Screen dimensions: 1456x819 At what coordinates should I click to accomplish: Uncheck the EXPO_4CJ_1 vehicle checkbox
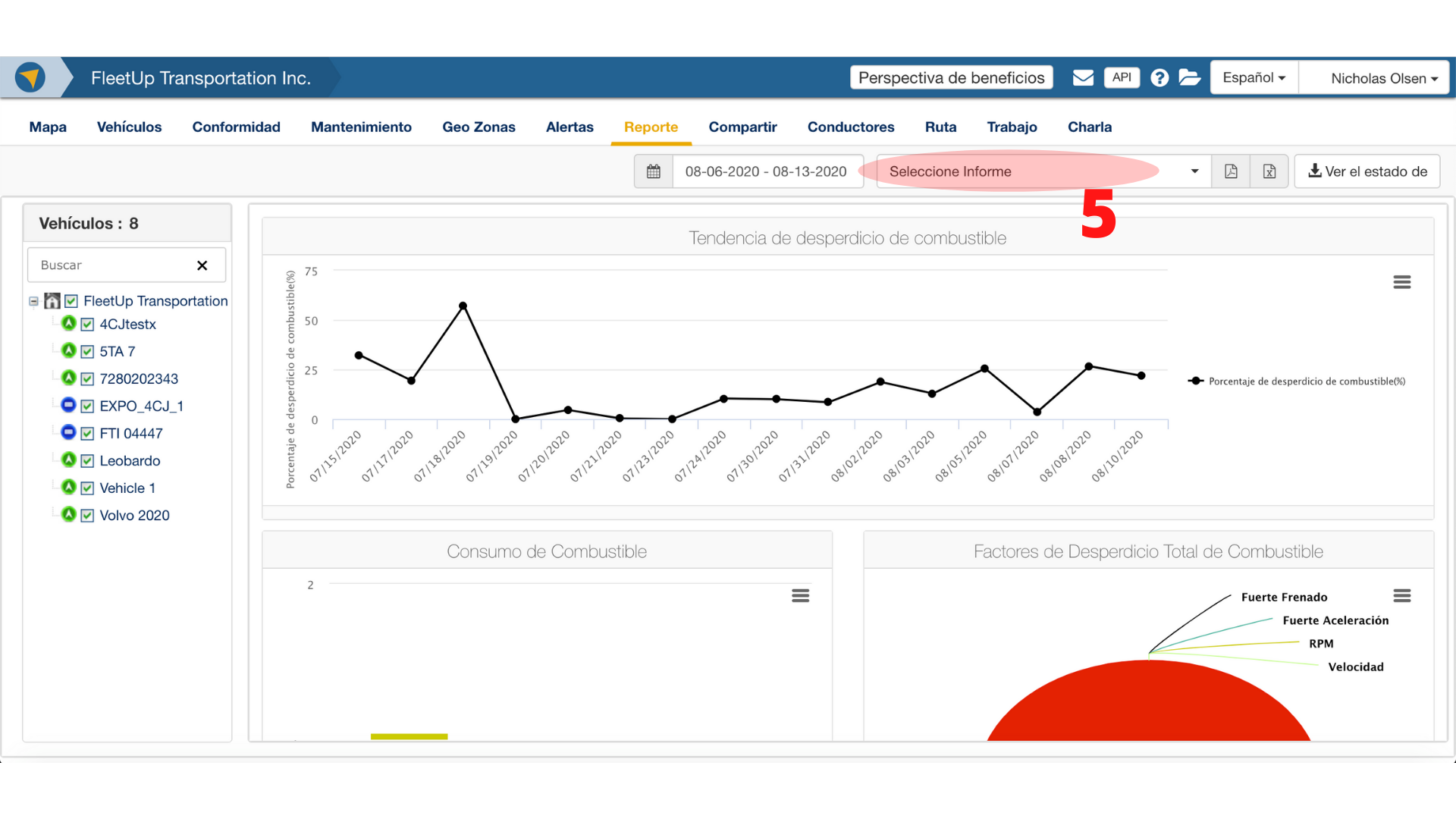pyautogui.click(x=87, y=406)
